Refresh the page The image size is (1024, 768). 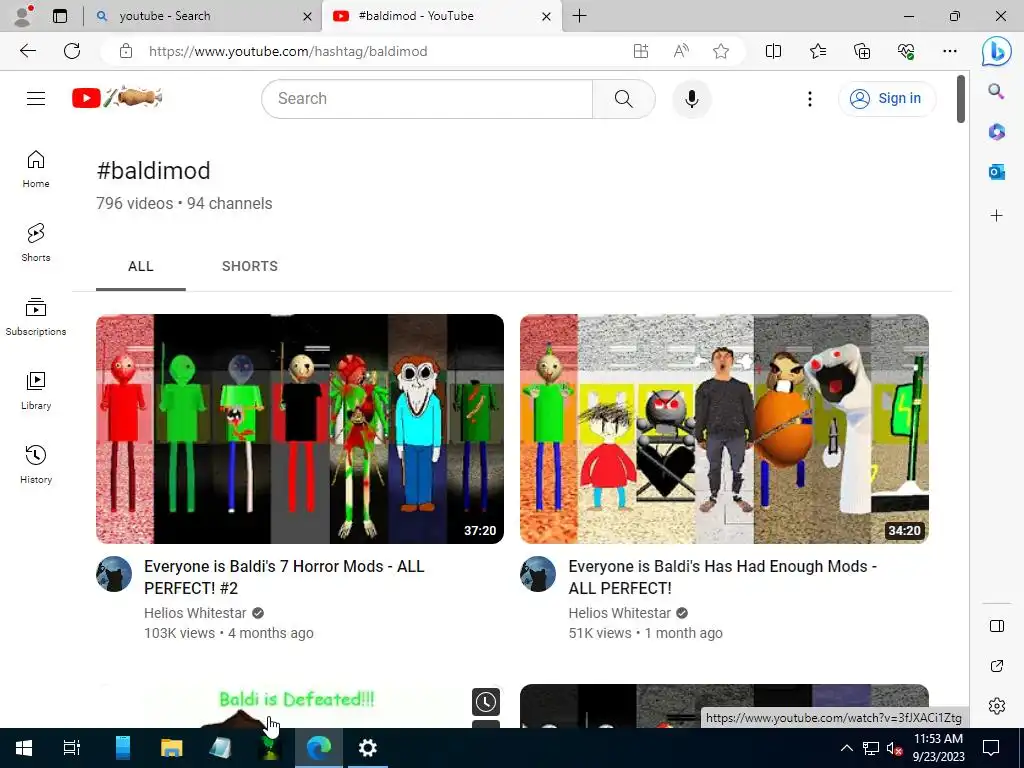pos(72,51)
